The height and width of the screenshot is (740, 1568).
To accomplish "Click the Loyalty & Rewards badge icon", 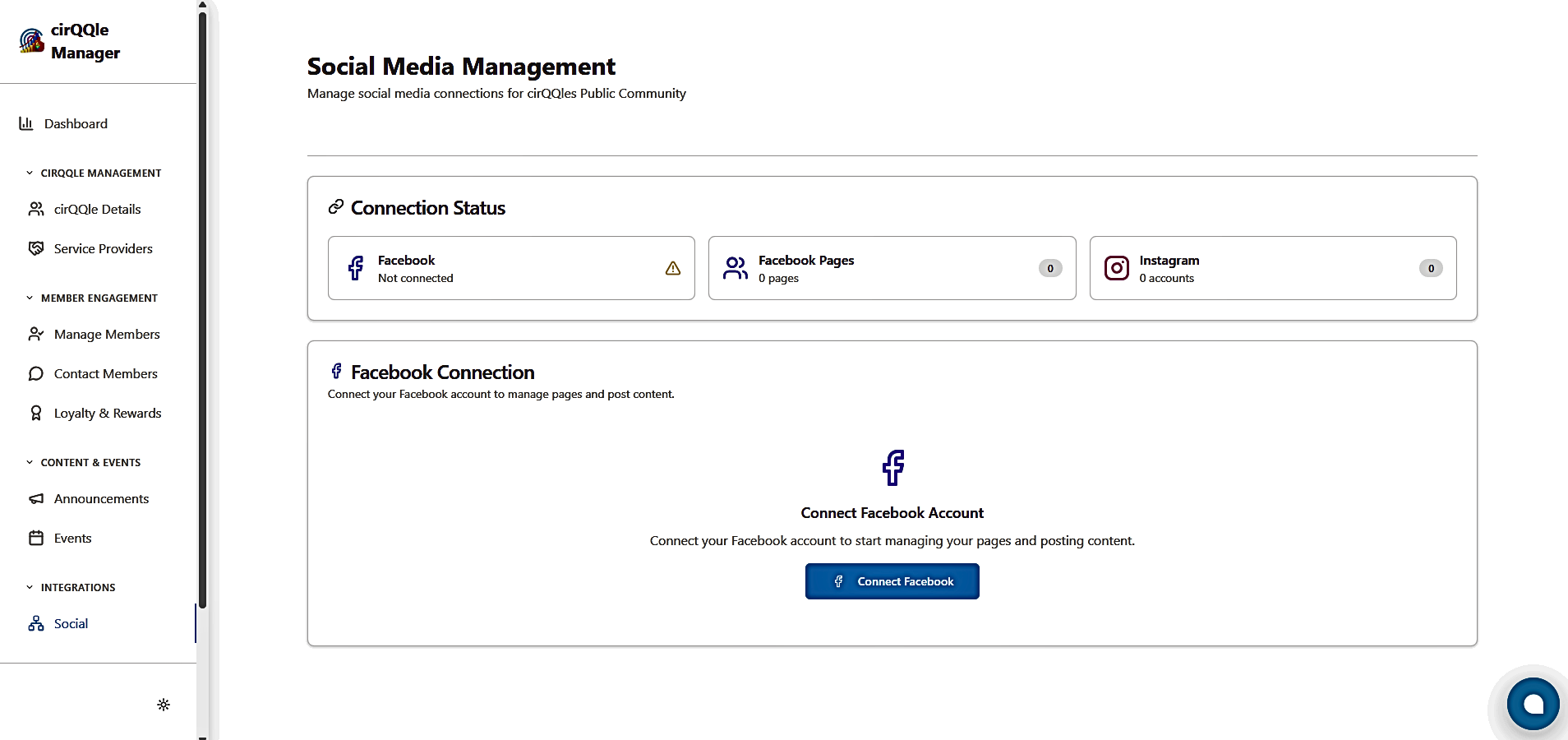I will pyautogui.click(x=36, y=413).
